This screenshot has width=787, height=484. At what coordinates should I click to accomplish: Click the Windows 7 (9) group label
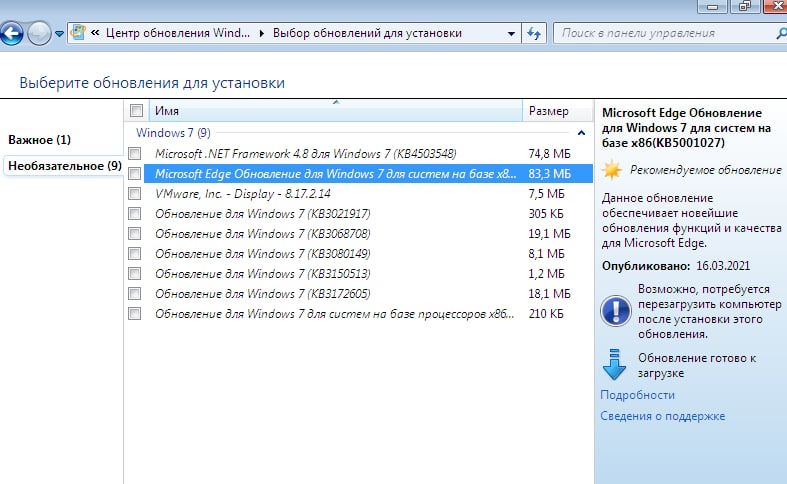pos(173,133)
